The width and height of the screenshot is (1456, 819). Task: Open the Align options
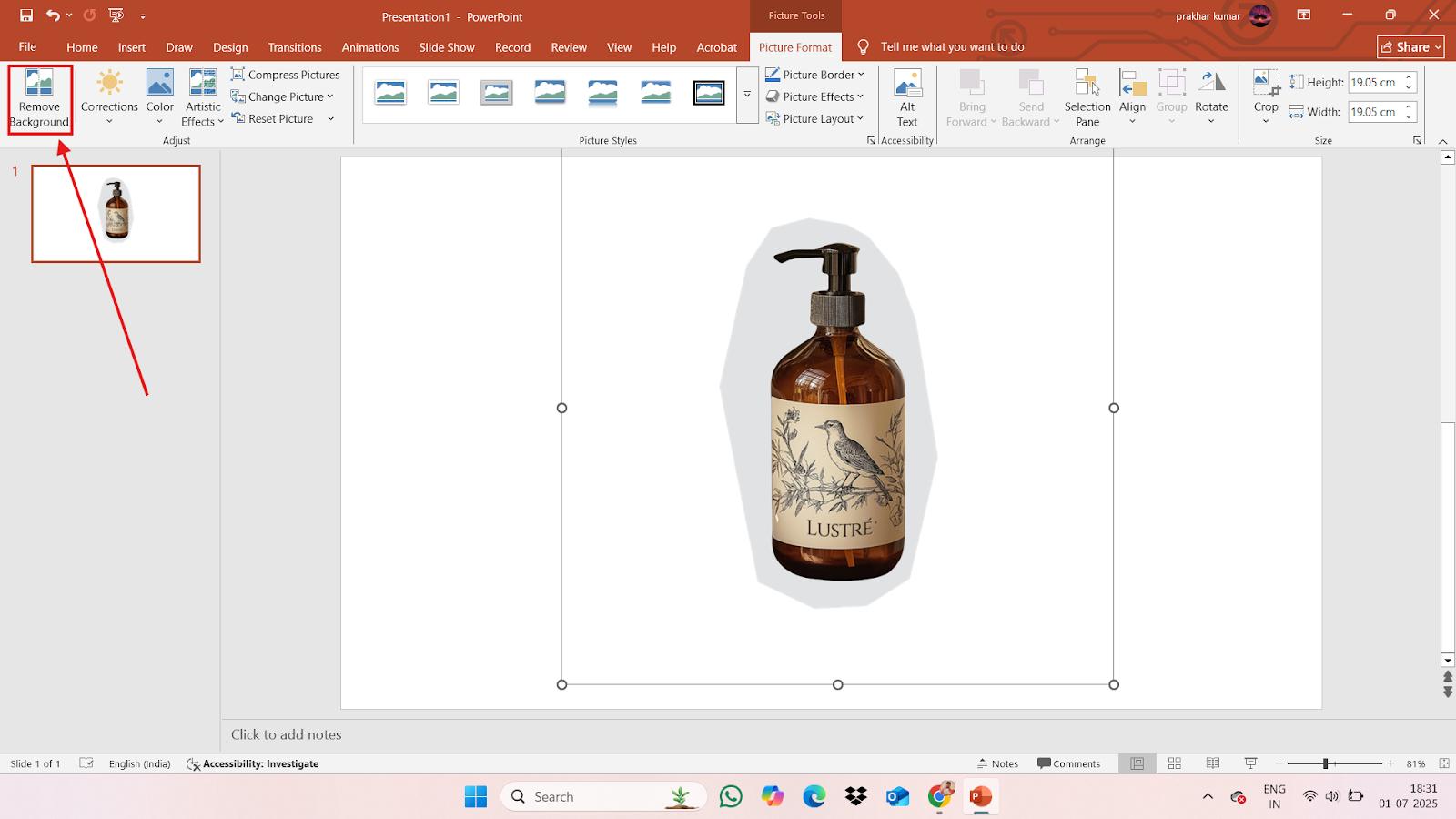[x=1132, y=98]
